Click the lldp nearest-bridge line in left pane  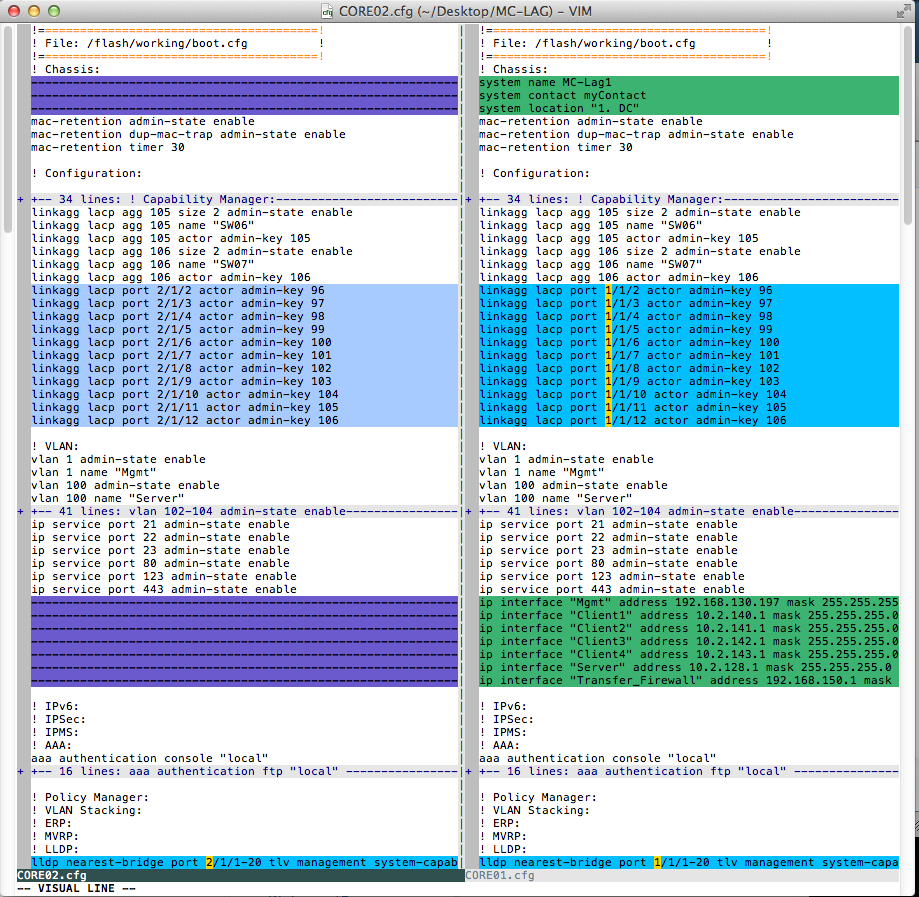(x=238, y=862)
